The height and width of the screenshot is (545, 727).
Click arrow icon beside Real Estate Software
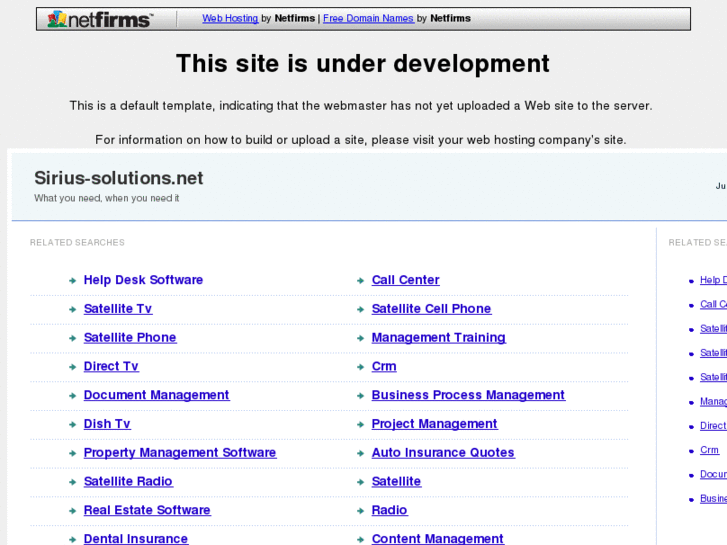pos(72,511)
